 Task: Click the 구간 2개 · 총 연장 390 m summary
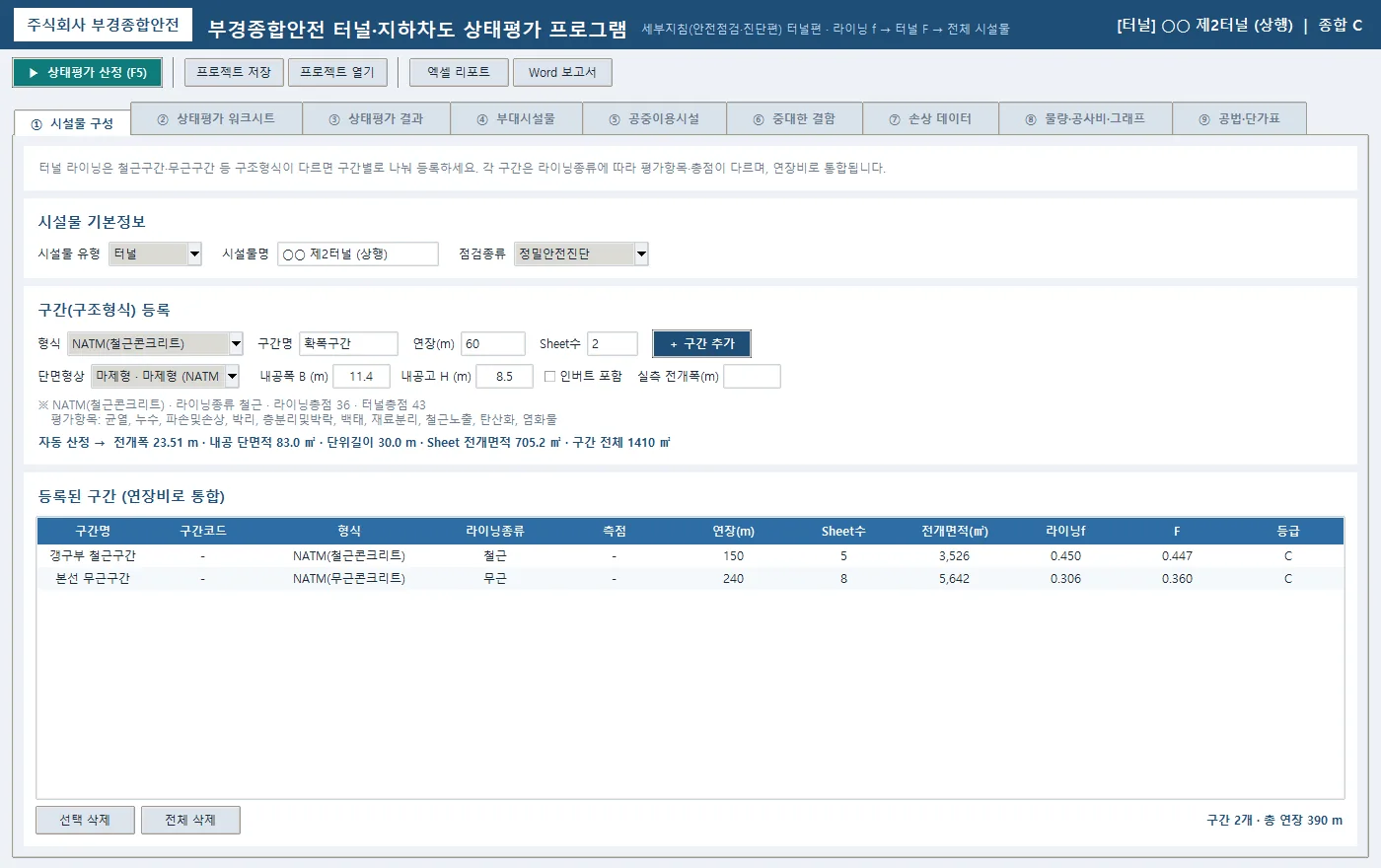coord(1274,820)
